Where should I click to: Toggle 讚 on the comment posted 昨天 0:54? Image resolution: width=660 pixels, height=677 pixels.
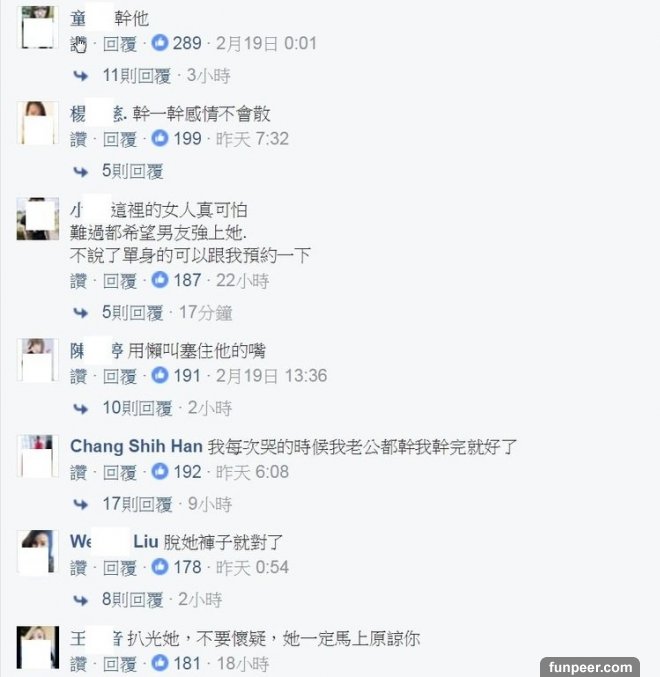pos(78,568)
